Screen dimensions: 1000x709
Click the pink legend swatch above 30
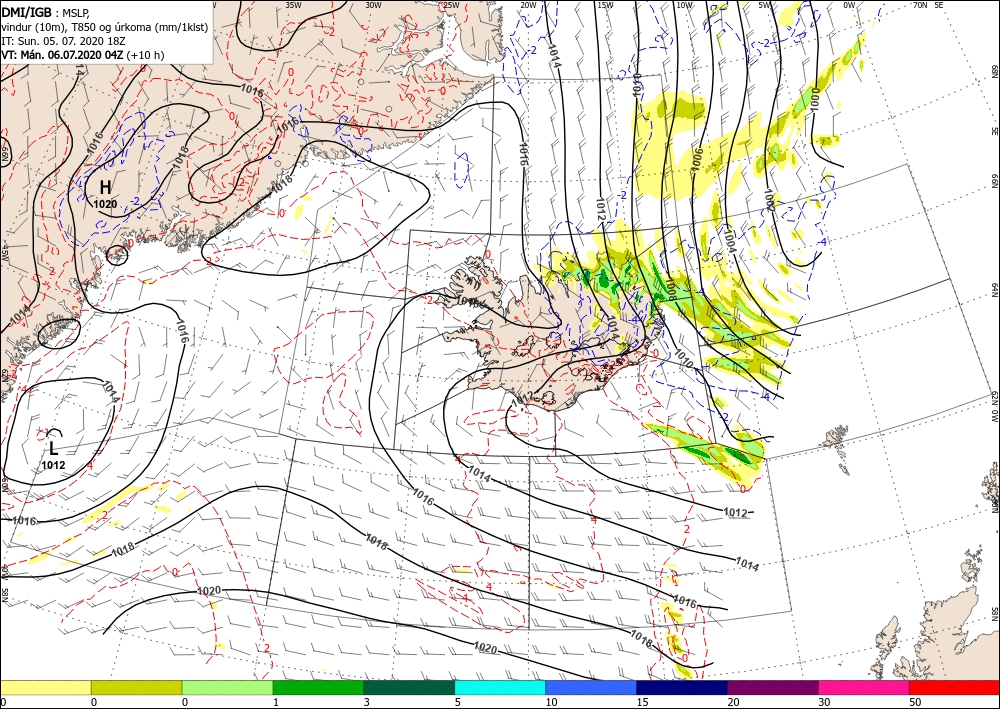pyautogui.click(x=864, y=687)
